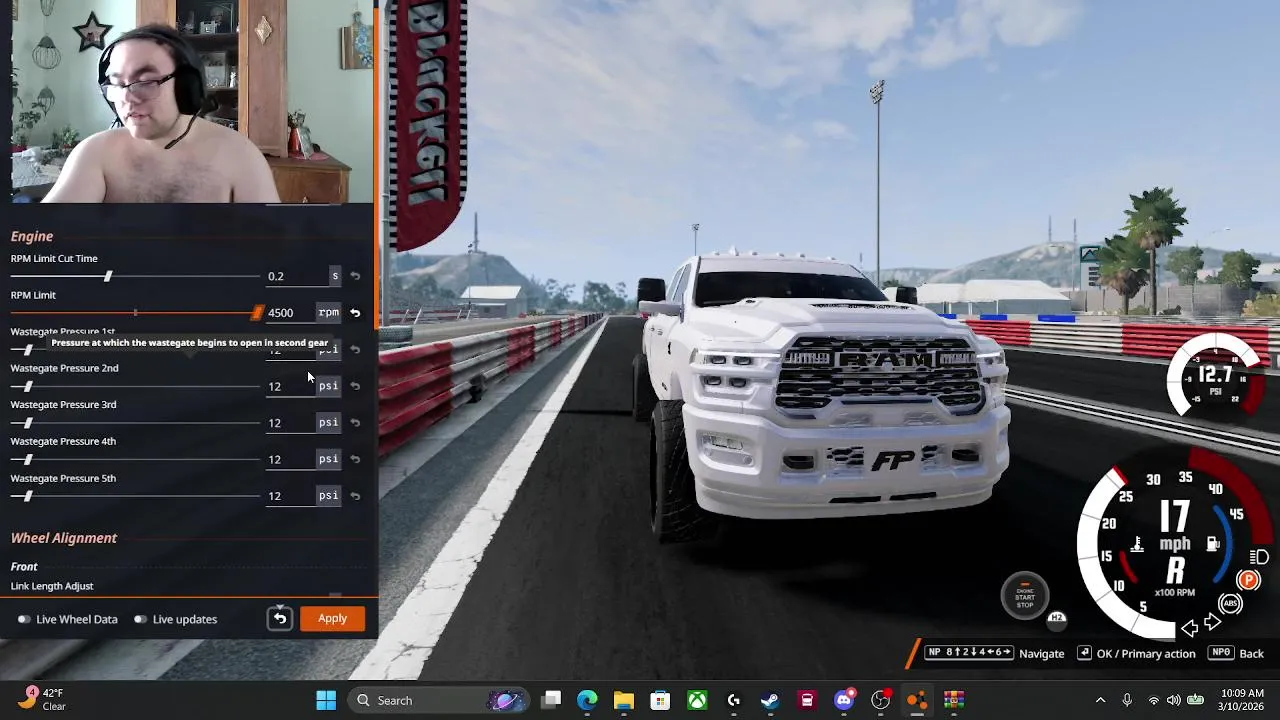Click the RPM Limit slider handle
This screenshot has width=1280, height=720.
tap(257, 313)
